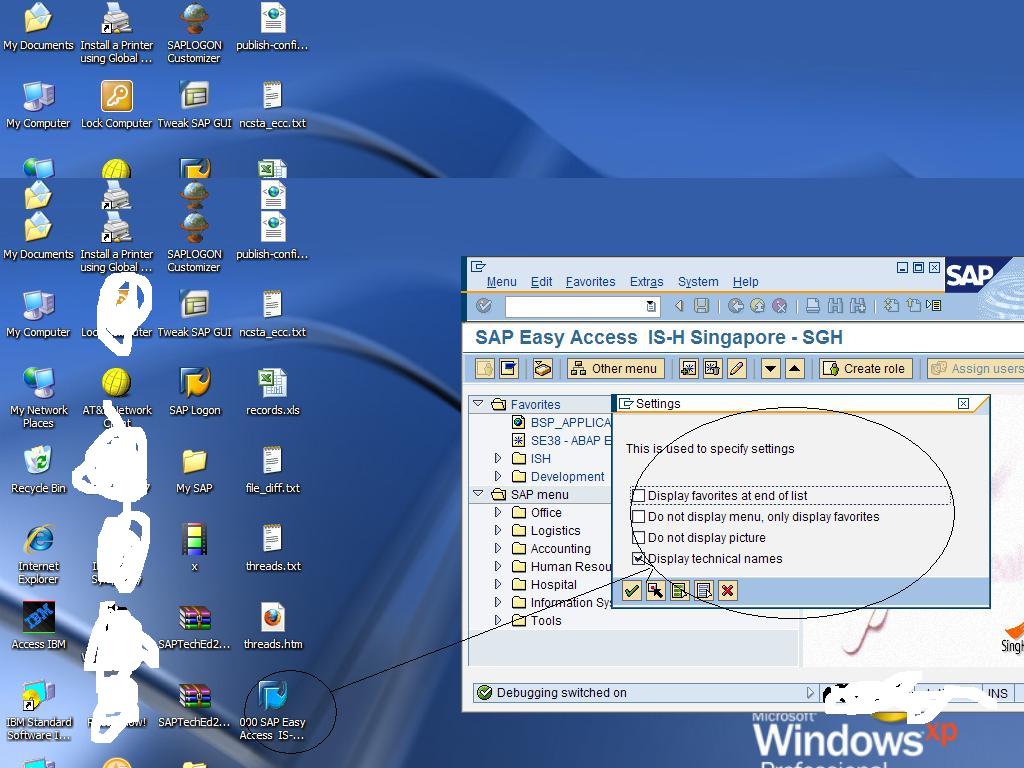Enable Display favorites at end of list
The image size is (1024, 768).
pyautogui.click(x=637, y=496)
